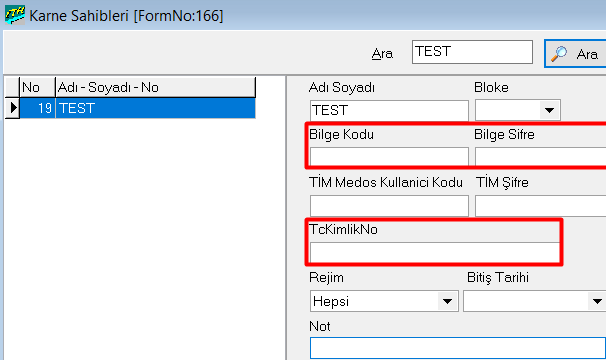Click the TİM Şifre input field
Viewport: 606px width, 360px height.
[540, 206]
